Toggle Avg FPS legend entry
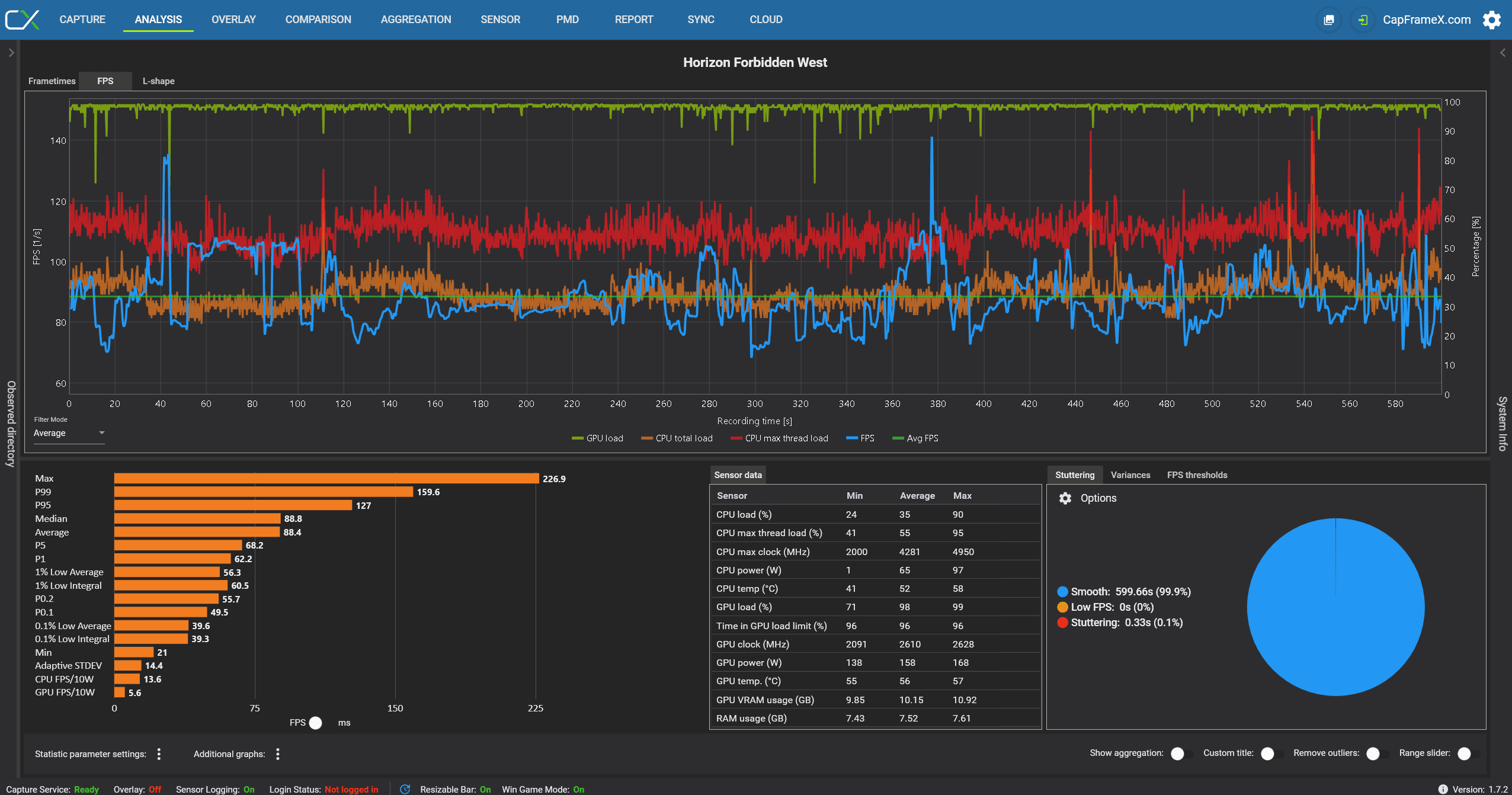Image resolution: width=1512 pixels, height=795 pixels. tap(915, 438)
